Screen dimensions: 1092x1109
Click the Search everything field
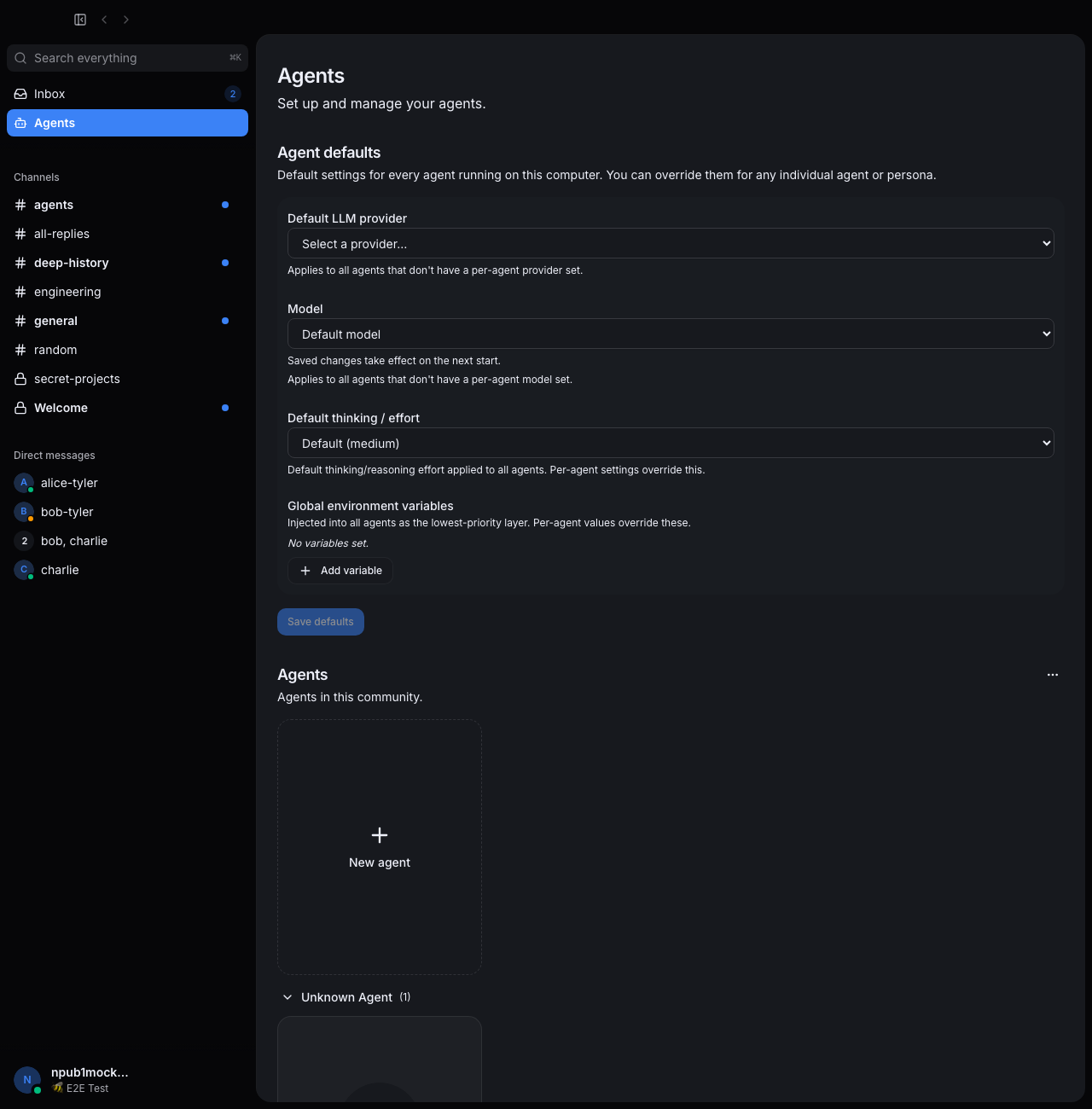[x=127, y=58]
